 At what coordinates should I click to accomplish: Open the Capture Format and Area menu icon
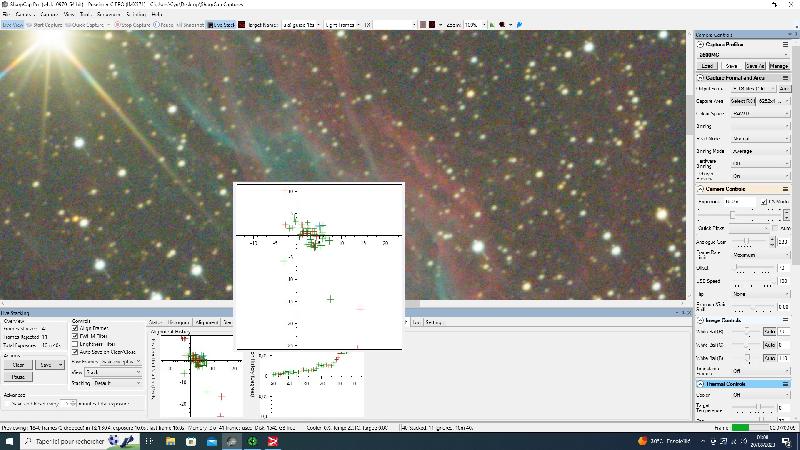click(785, 78)
